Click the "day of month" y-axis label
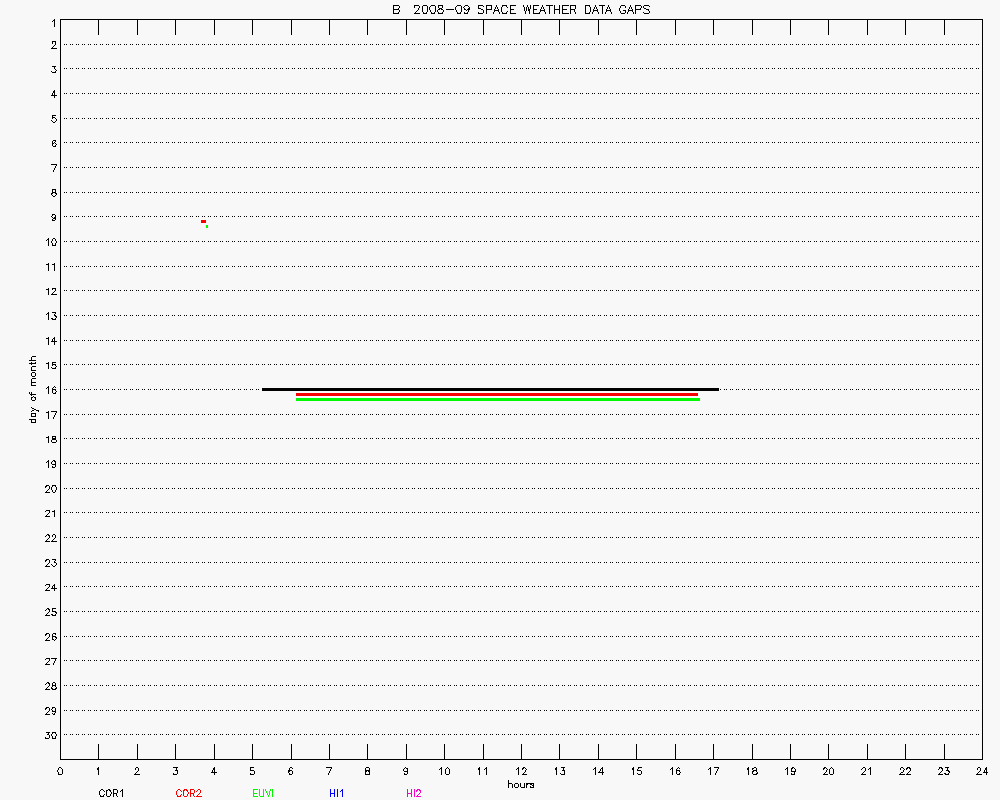This screenshot has height=800, width=1000. tap(33, 389)
